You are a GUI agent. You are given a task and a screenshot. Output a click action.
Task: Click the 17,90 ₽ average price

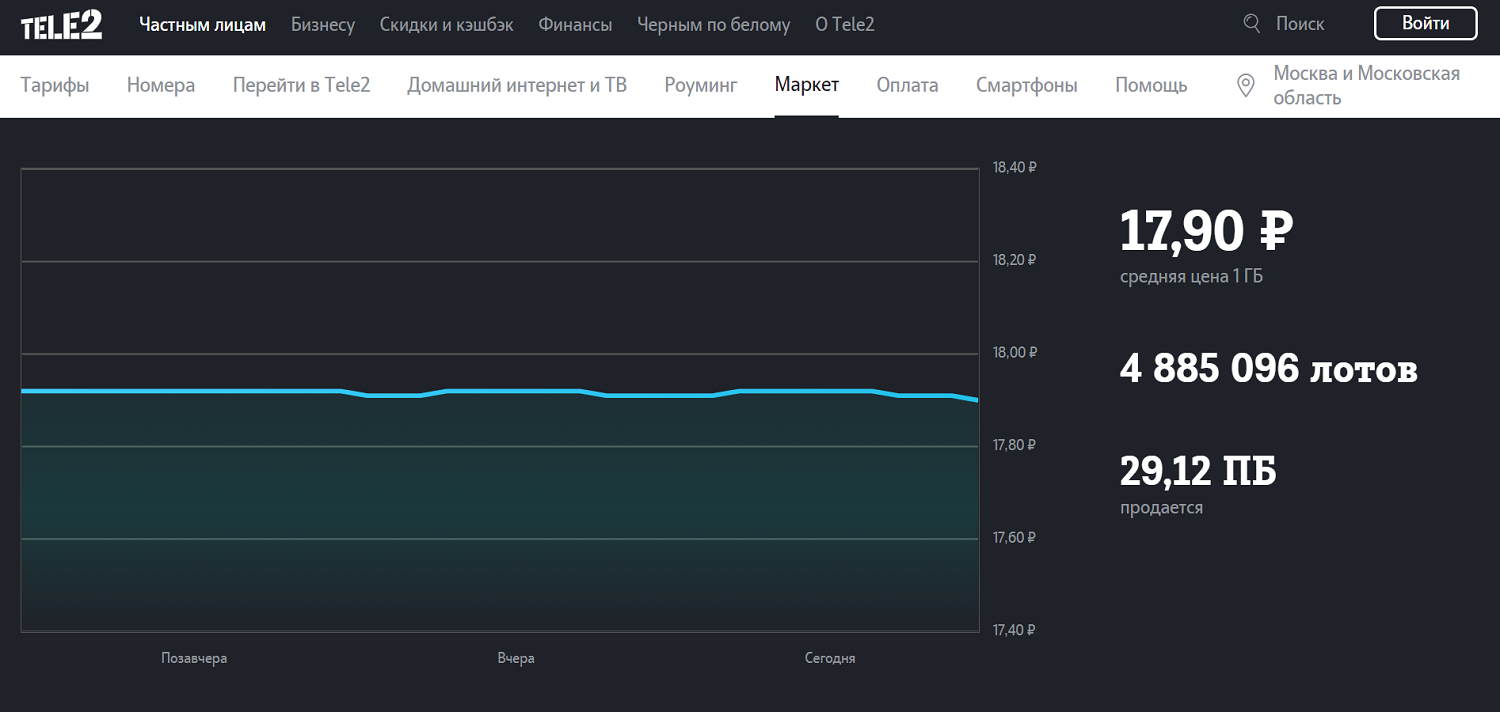pos(1206,231)
